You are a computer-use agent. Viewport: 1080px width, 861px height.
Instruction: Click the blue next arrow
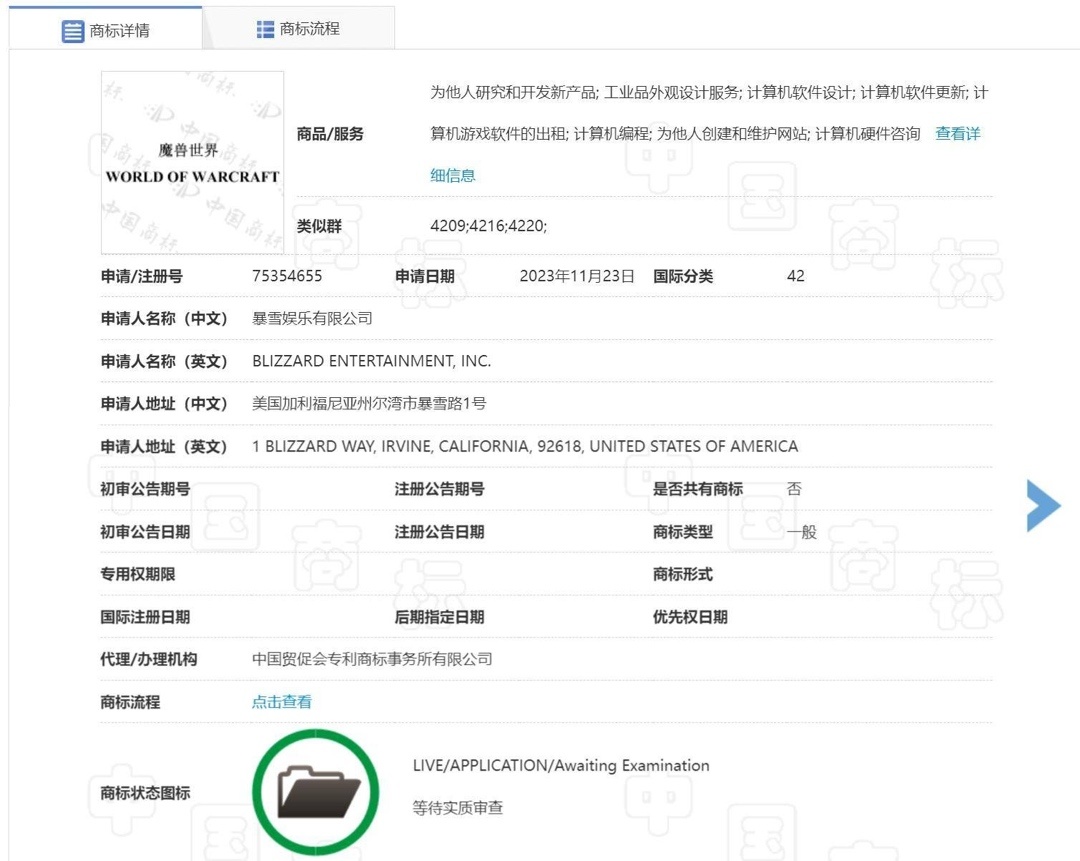click(1043, 506)
